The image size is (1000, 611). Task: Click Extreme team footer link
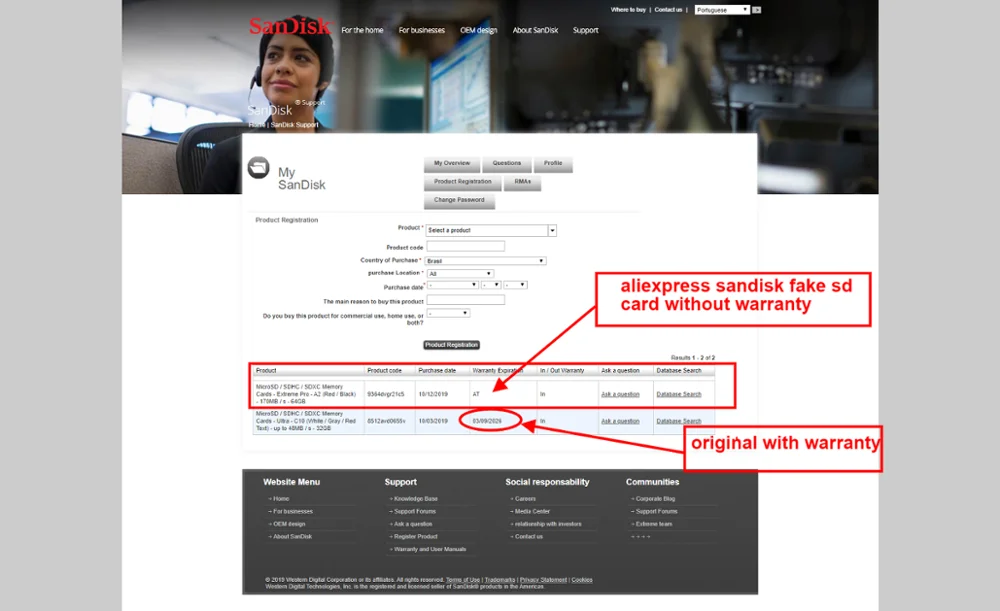point(654,524)
